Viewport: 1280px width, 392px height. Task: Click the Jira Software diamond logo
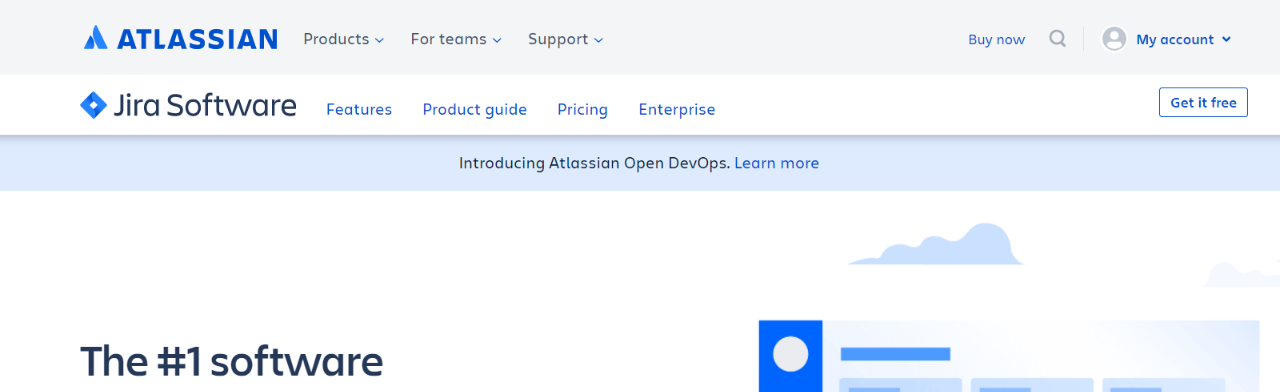coord(93,105)
